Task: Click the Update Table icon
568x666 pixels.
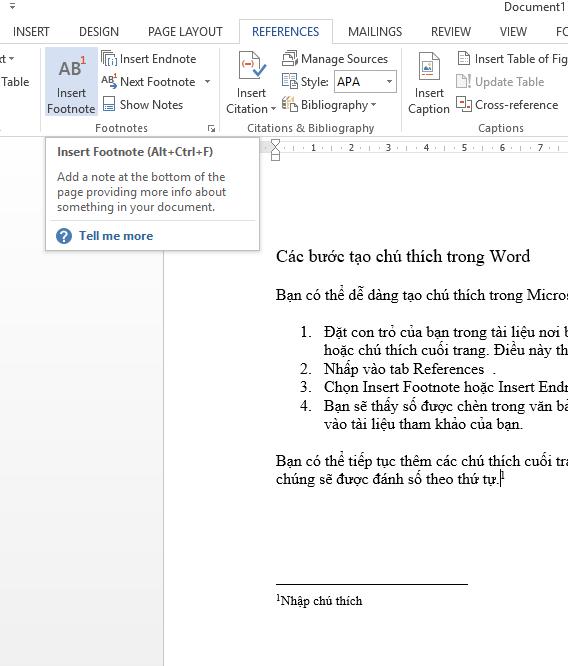Action: (463, 81)
